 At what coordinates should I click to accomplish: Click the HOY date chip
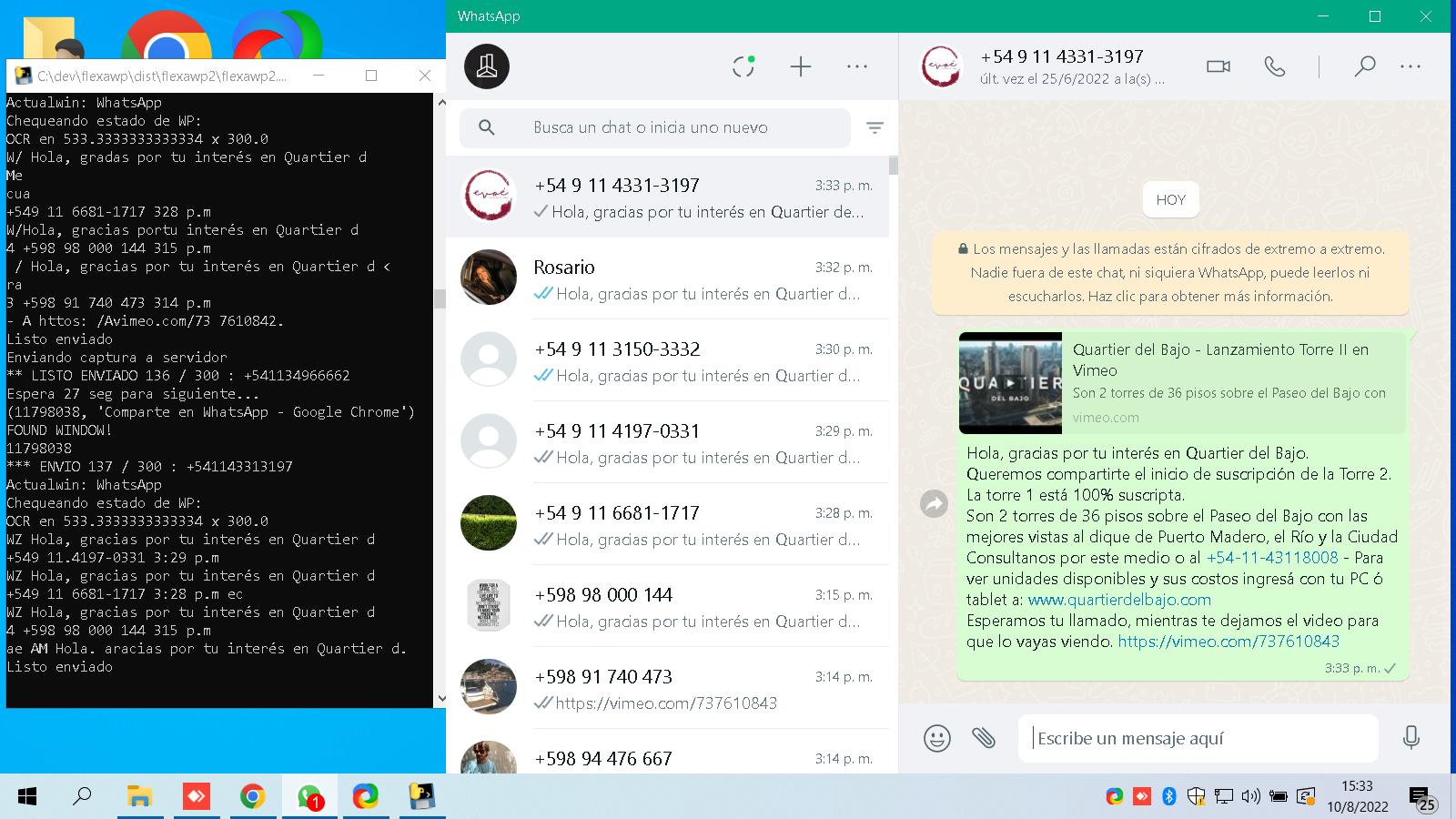click(1170, 199)
